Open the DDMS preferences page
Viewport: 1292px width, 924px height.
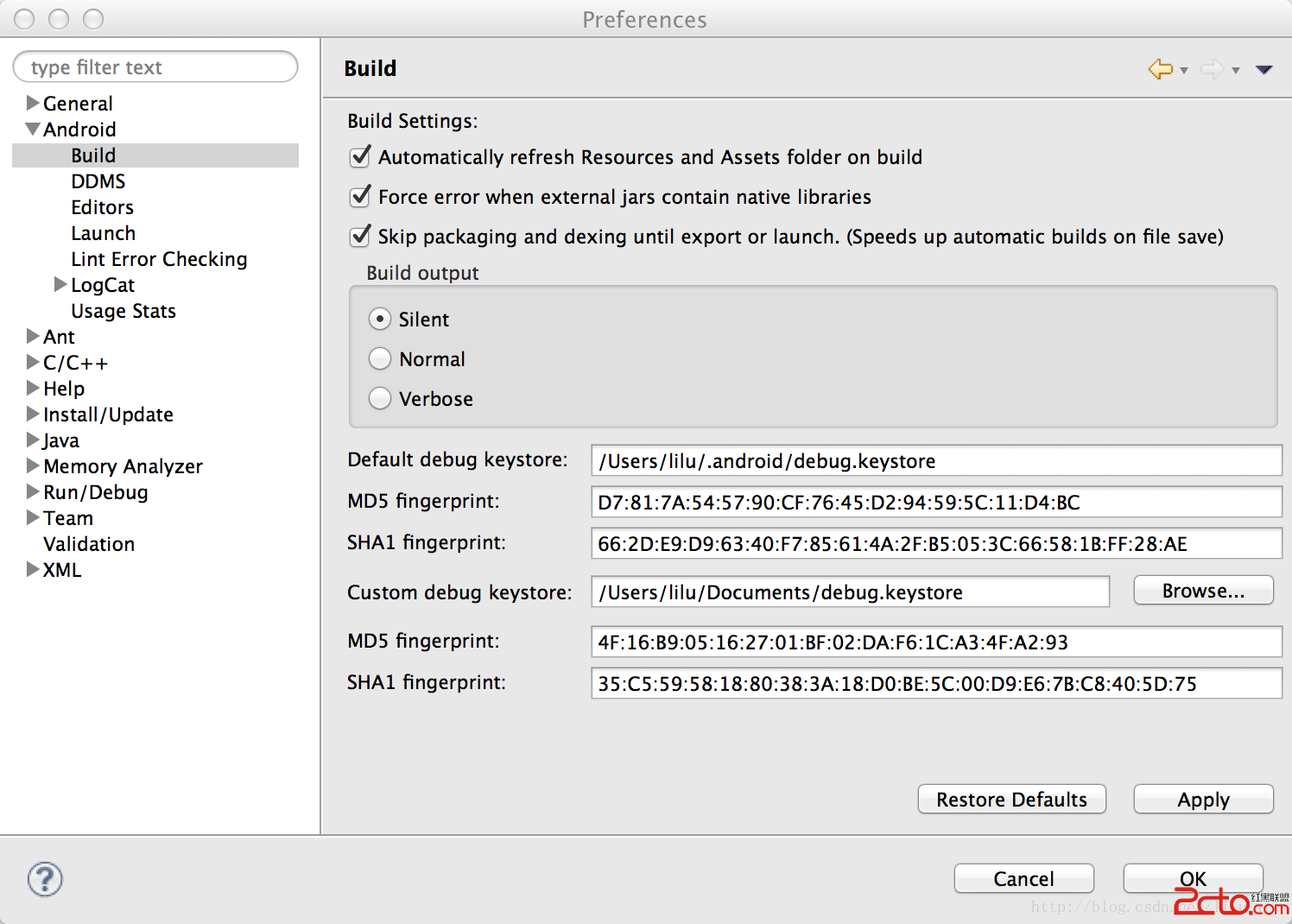coord(98,181)
